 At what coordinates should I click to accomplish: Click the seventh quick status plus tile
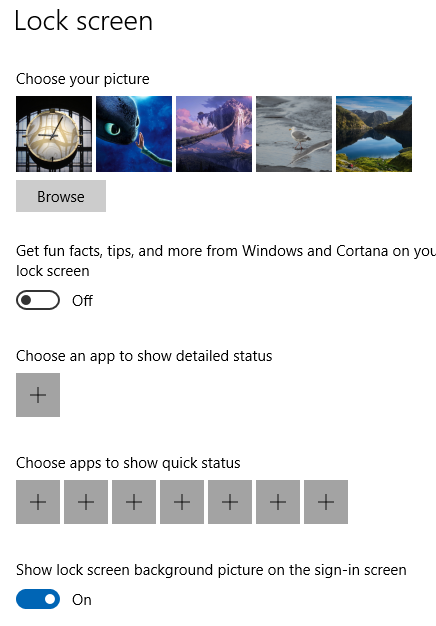[x=326, y=502]
